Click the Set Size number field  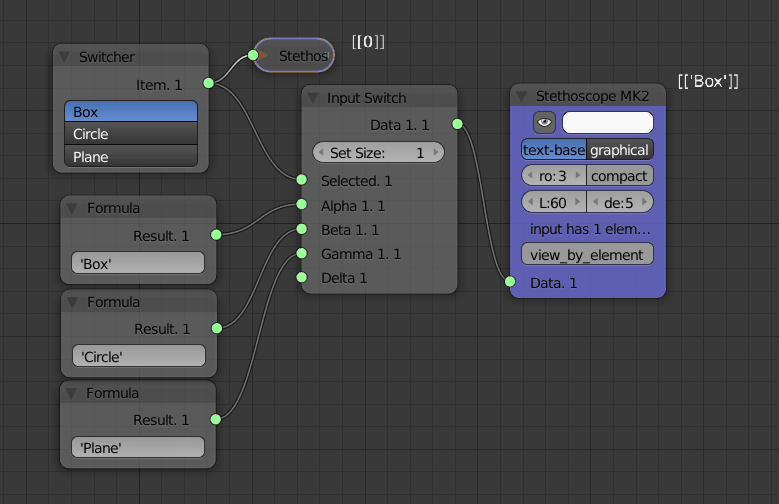point(378,152)
